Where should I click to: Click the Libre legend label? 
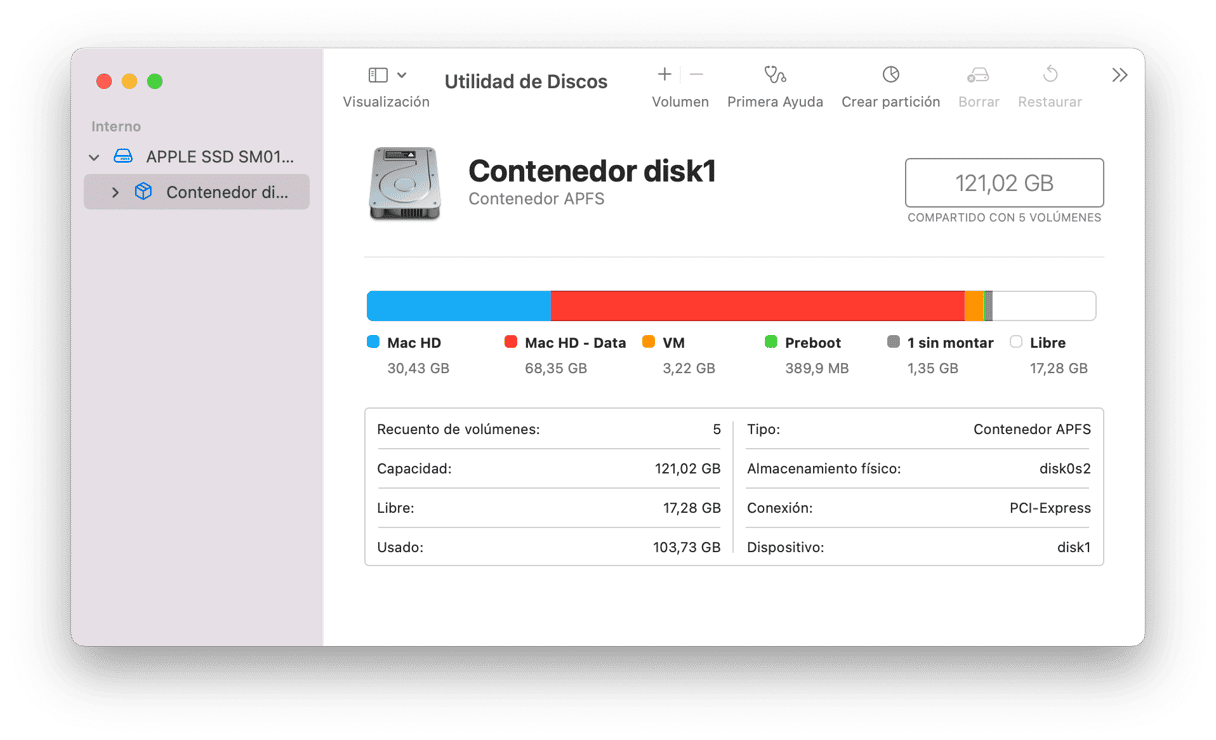[1048, 343]
